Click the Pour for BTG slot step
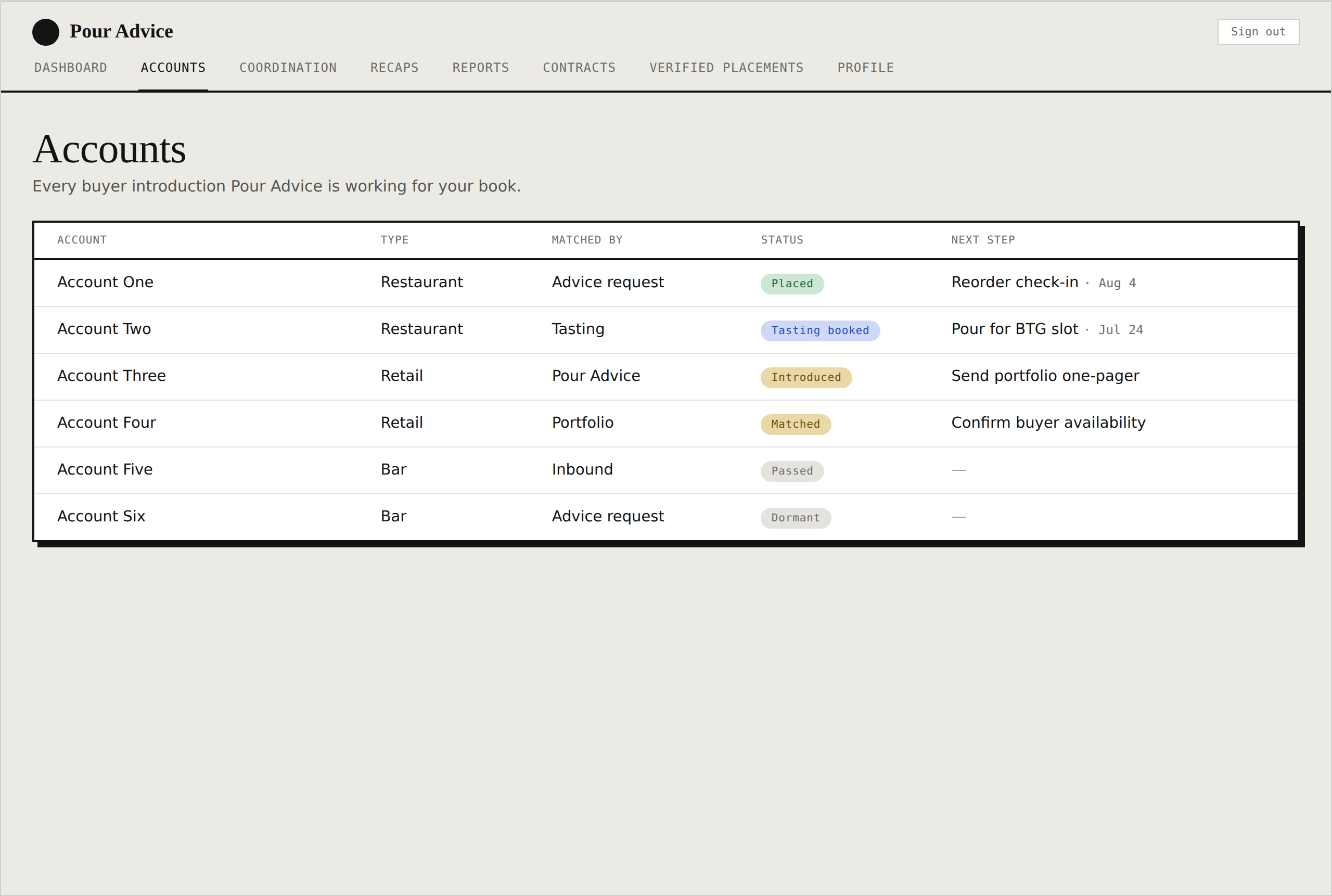 [x=1014, y=329]
